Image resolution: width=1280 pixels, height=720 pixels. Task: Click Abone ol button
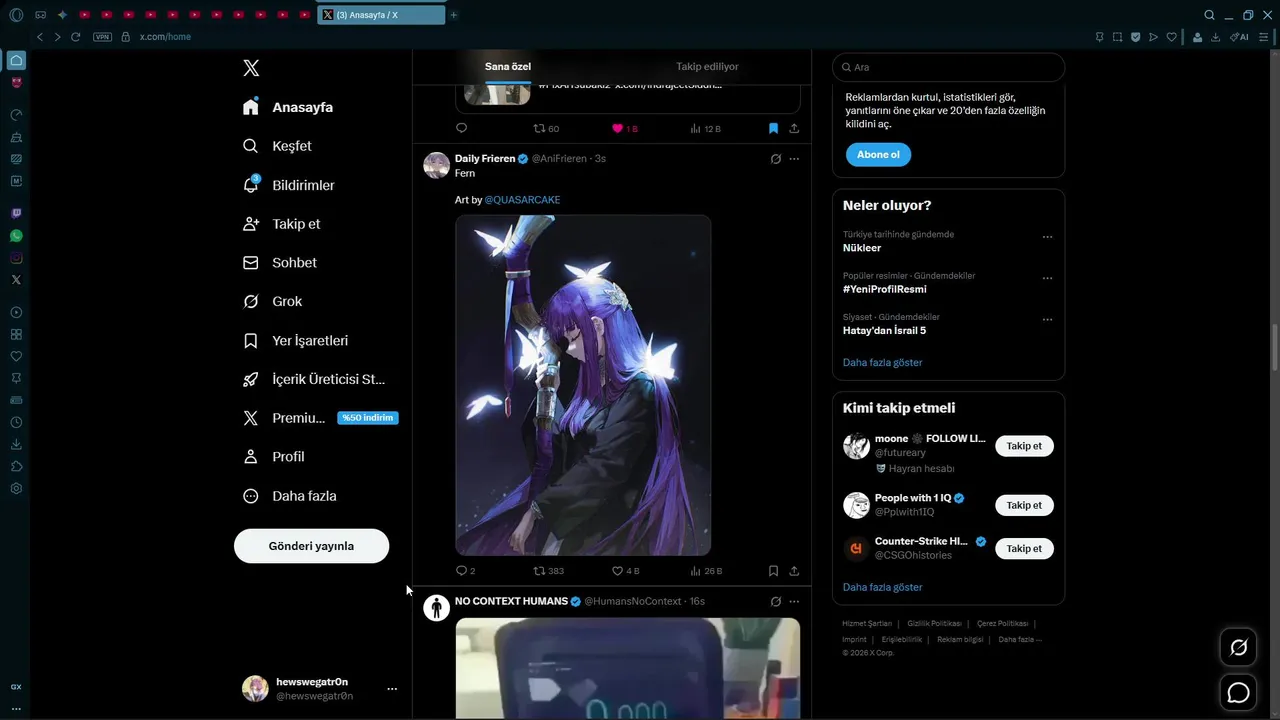(x=878, y=155)
